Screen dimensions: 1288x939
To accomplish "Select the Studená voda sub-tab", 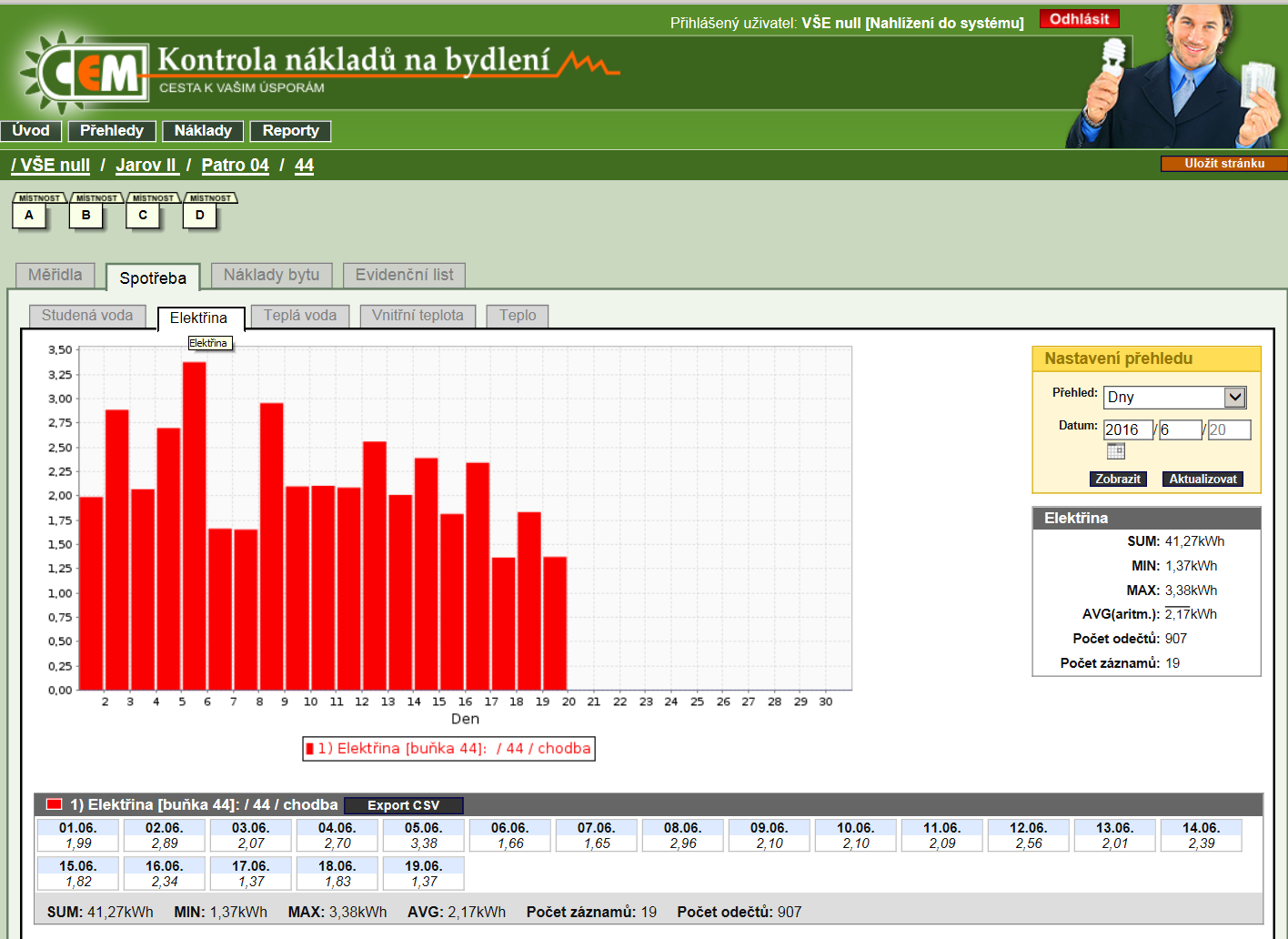I will coord(87,316).
